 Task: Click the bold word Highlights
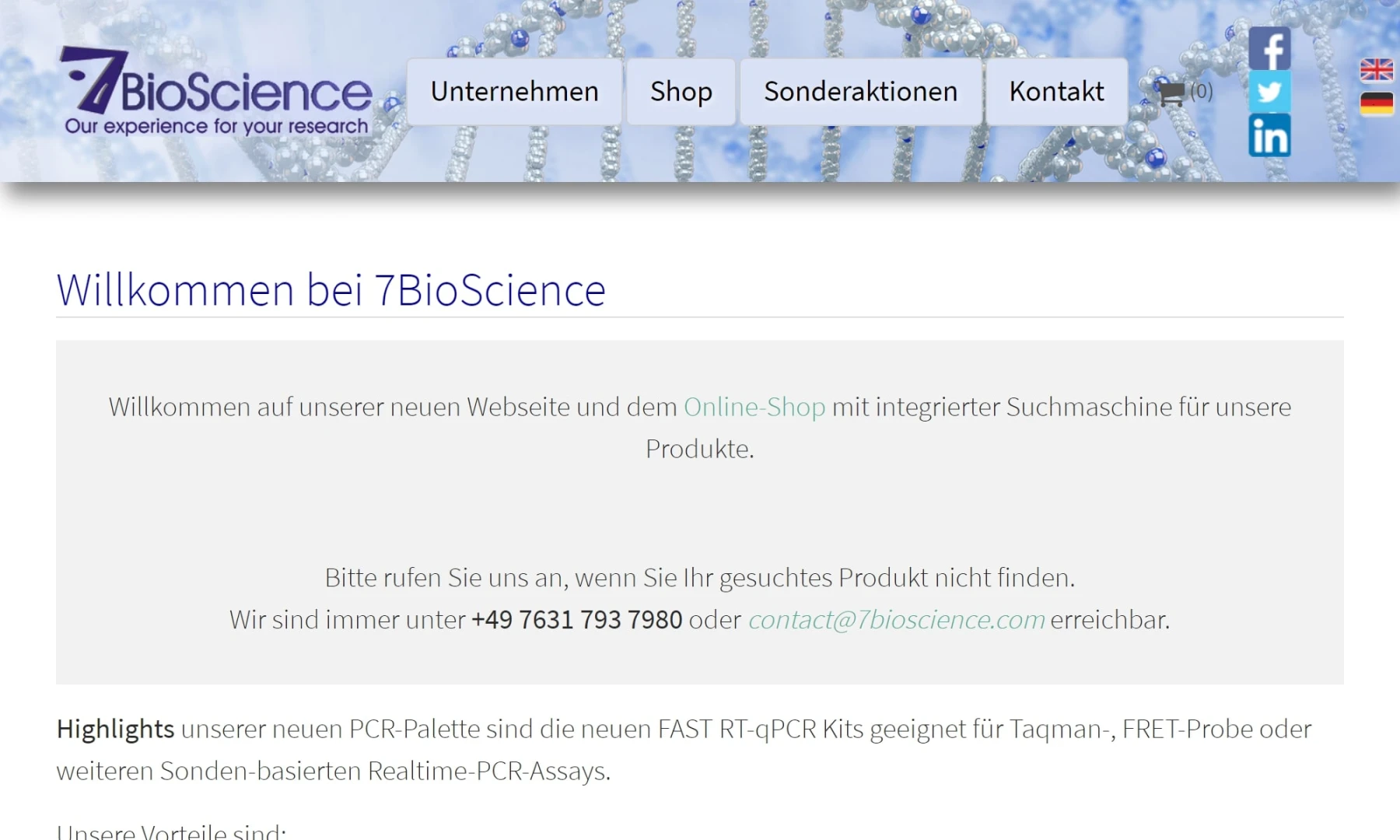point(115,729)
